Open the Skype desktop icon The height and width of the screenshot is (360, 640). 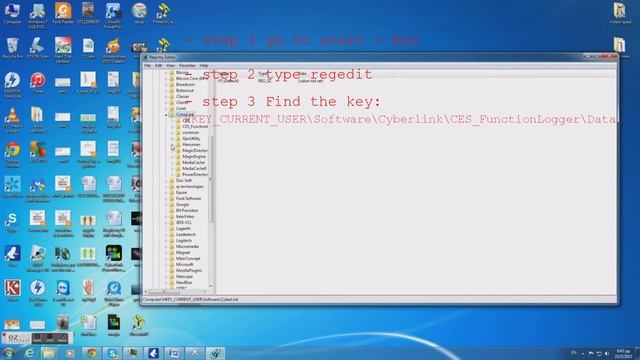tap(12, 222)
